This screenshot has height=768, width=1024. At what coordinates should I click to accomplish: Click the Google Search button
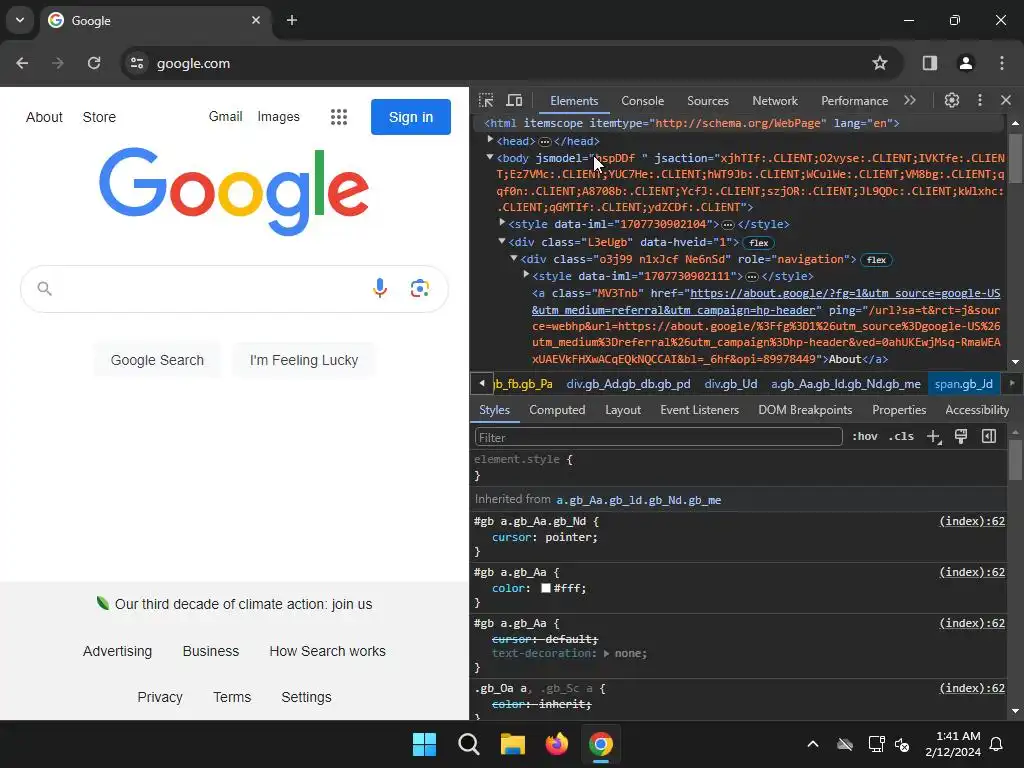tap(157, 360)
